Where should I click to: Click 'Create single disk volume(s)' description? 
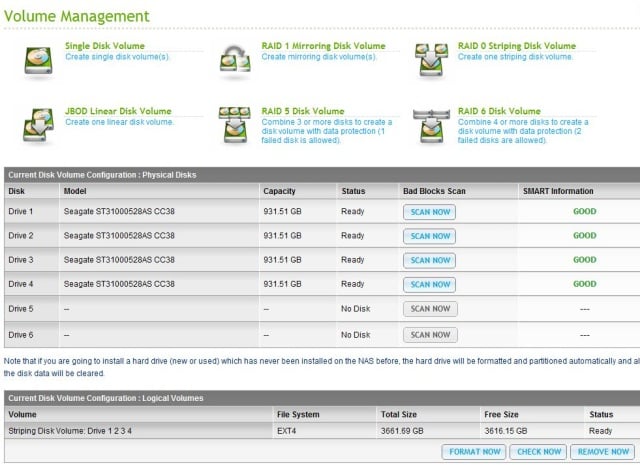point(117,57)
